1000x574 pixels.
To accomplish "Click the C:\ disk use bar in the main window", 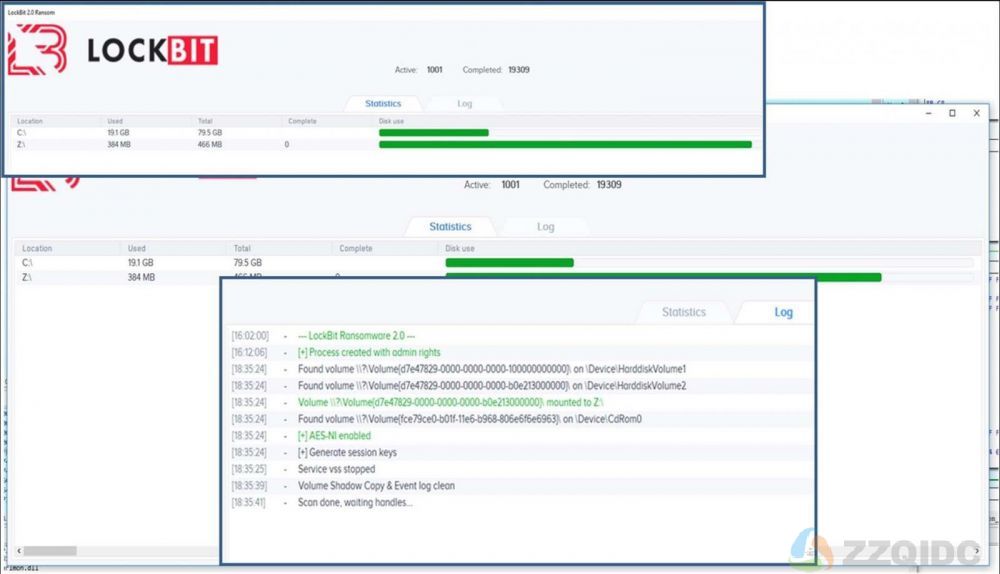I will click(510, 263).
